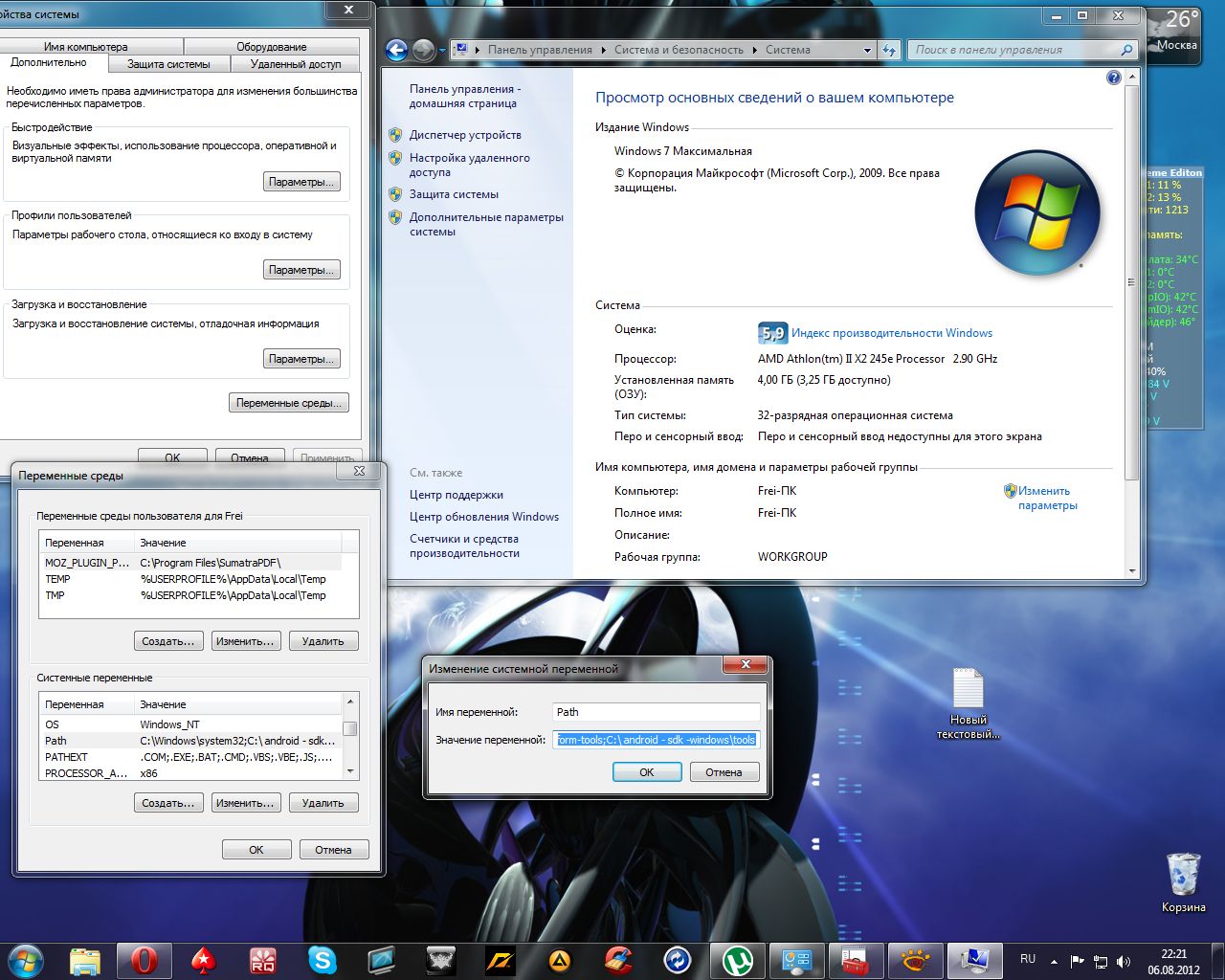
Task: Open Performance settings button
Action: [x=301, y=182]
